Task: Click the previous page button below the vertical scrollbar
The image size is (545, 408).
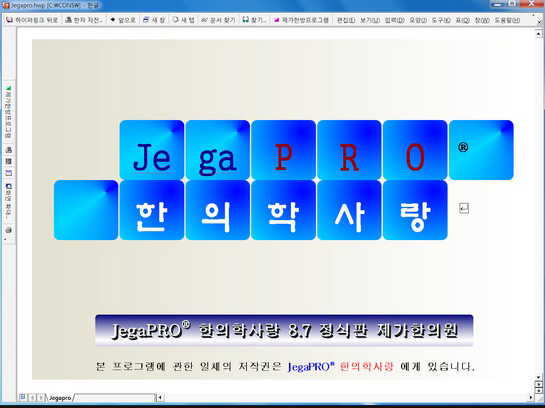Action: (x=538, y=384)
